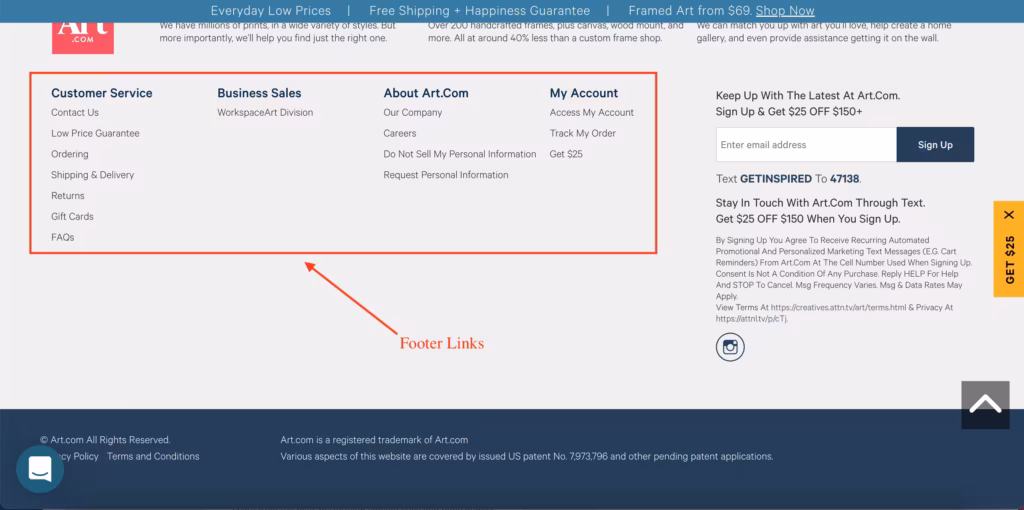
Task: Open Request Personal Information link
Action: tap(446, 175)
